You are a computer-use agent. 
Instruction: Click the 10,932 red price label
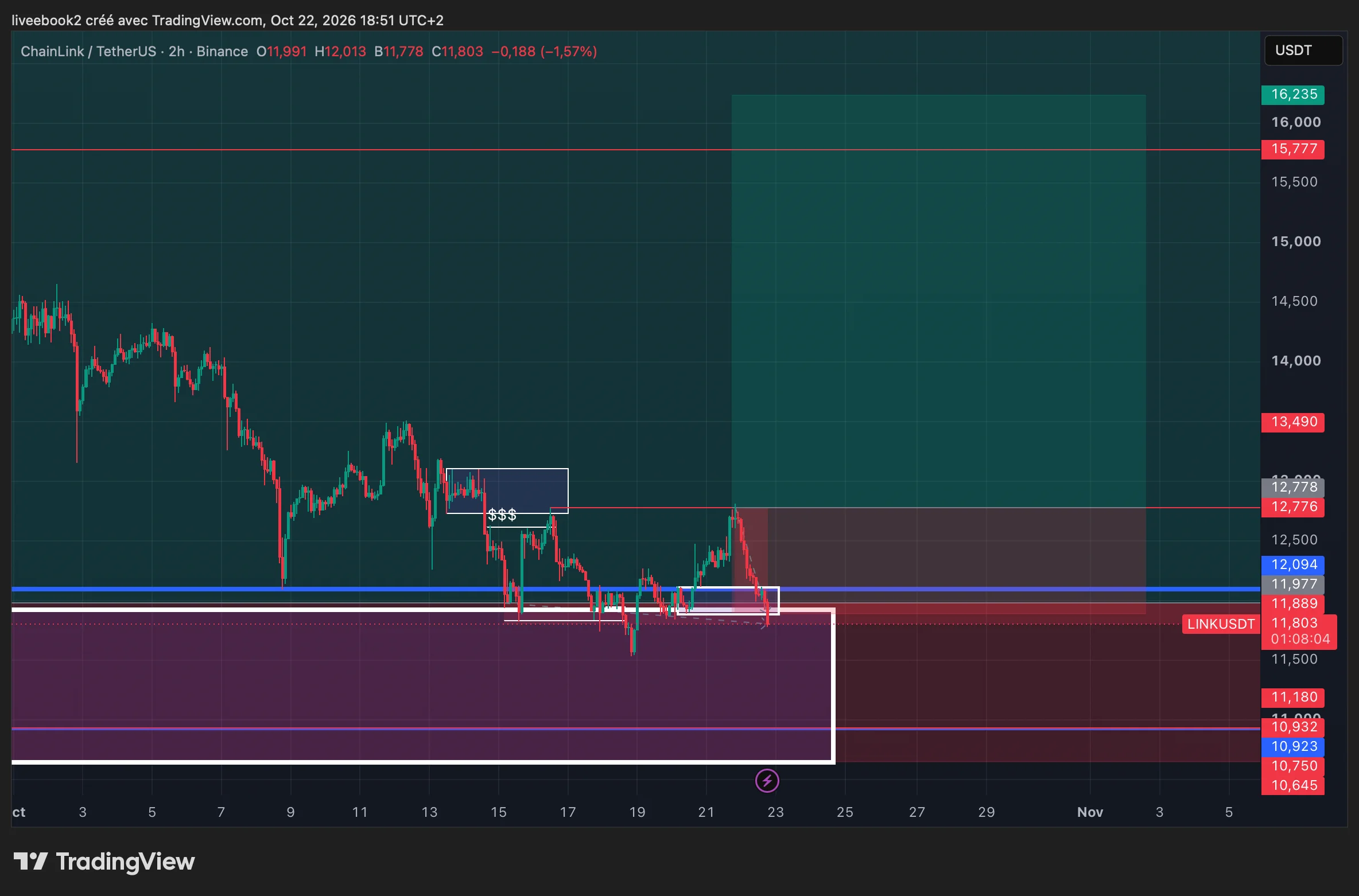1292,727
